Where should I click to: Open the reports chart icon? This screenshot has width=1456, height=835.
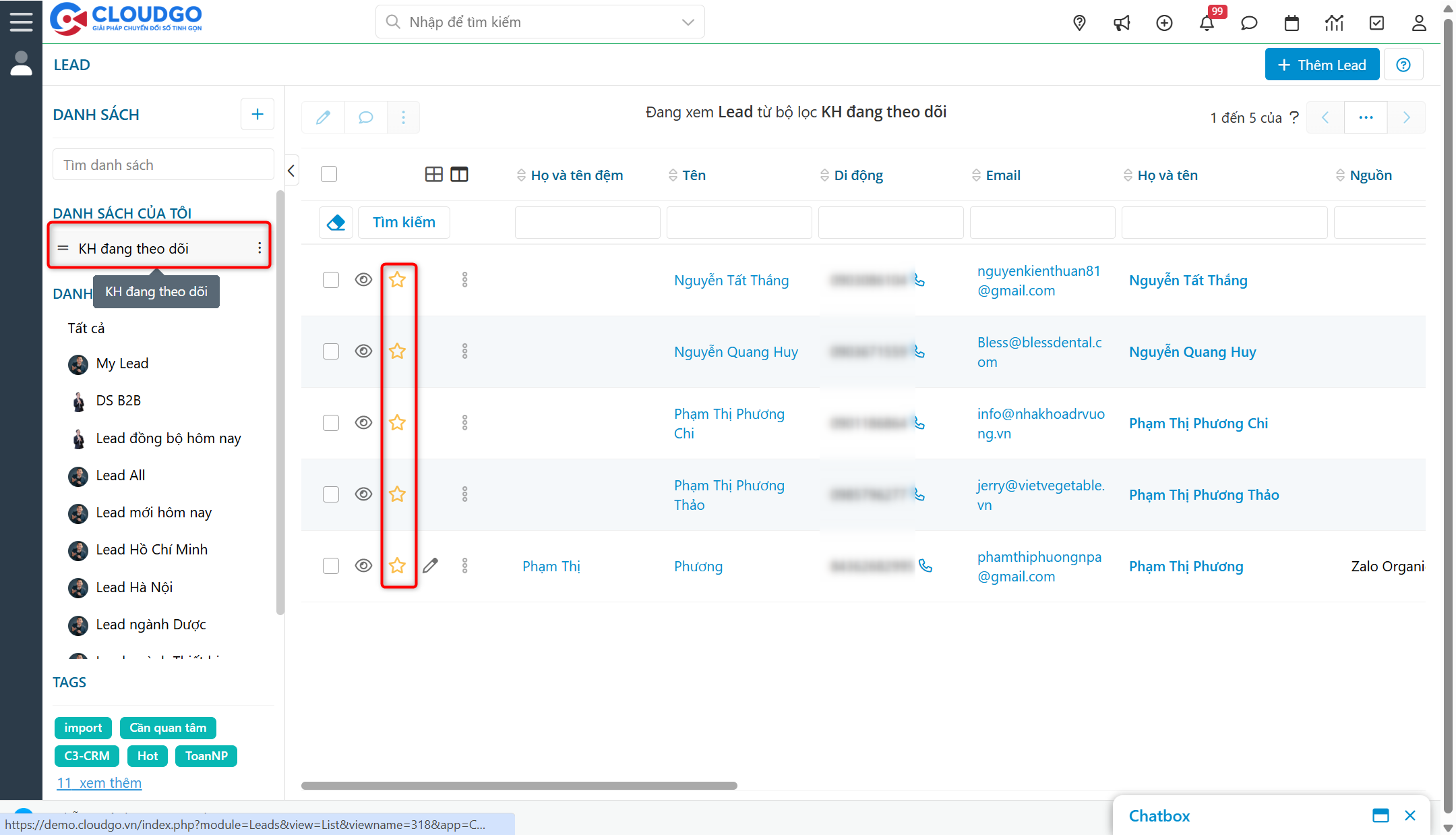[x=1334, y=23]
